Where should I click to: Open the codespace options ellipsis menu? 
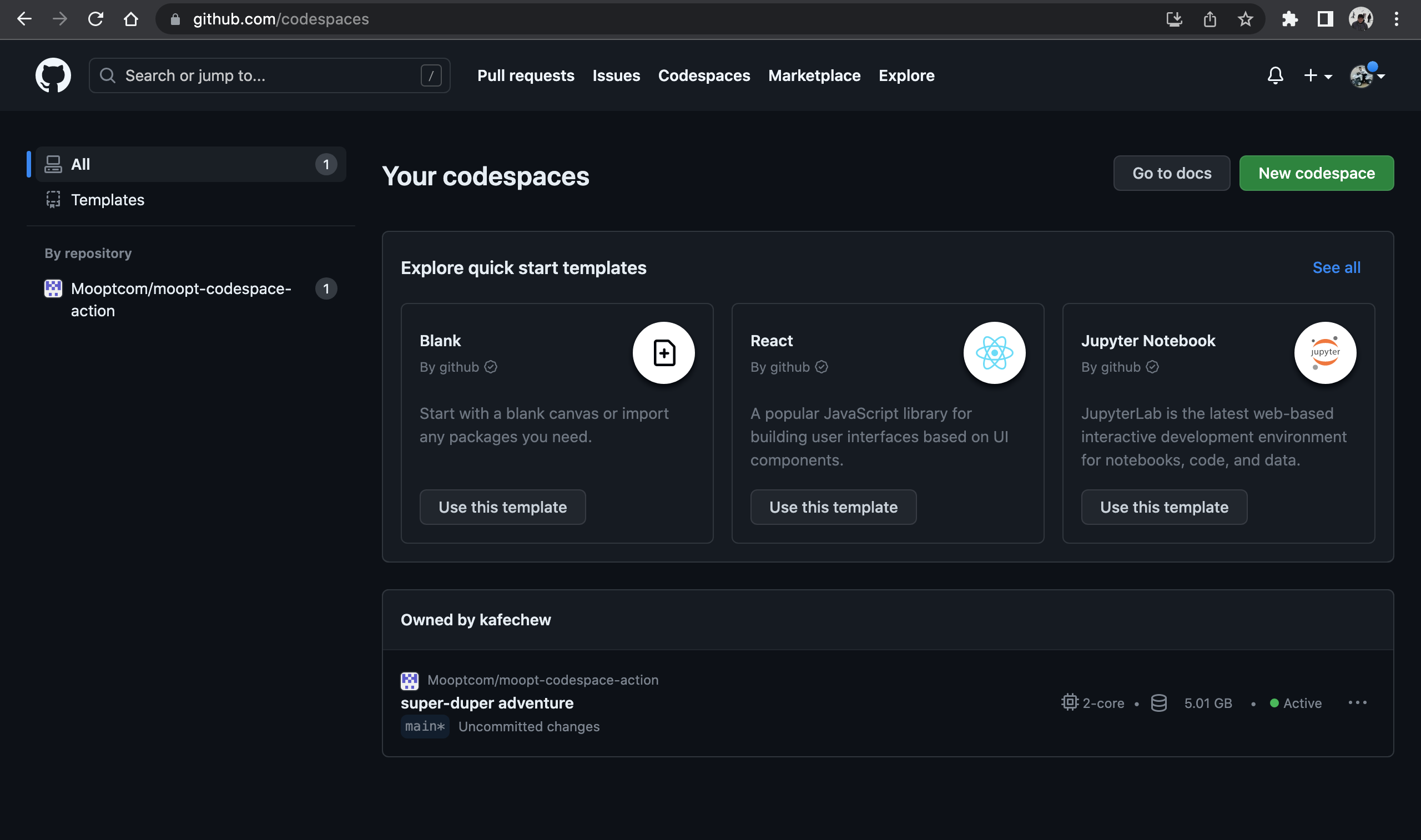1359,702
